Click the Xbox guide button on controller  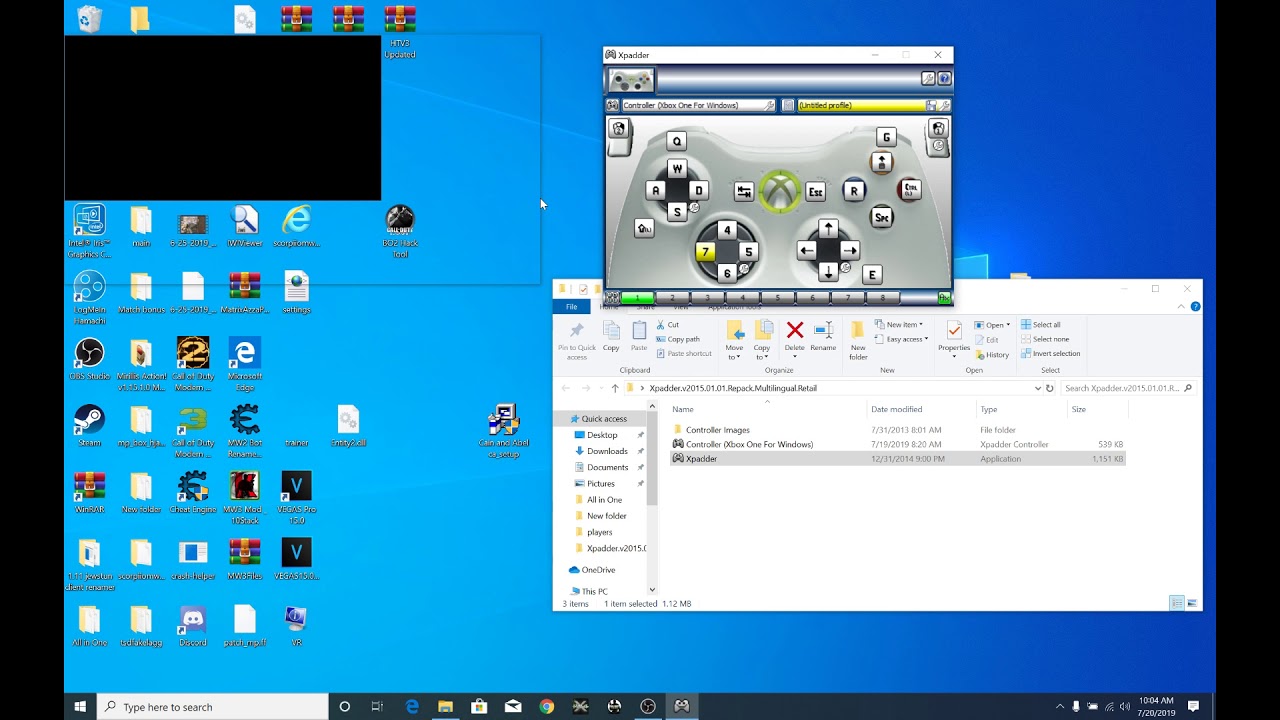click(779, 191)
